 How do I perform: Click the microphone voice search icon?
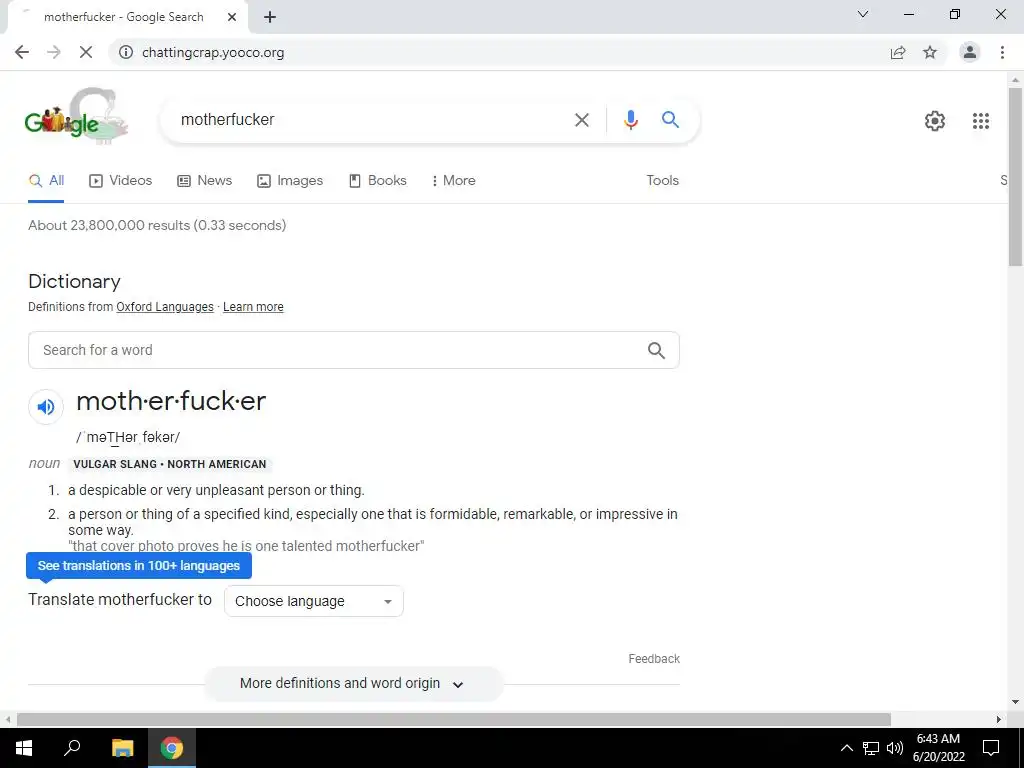coord(630,120)
